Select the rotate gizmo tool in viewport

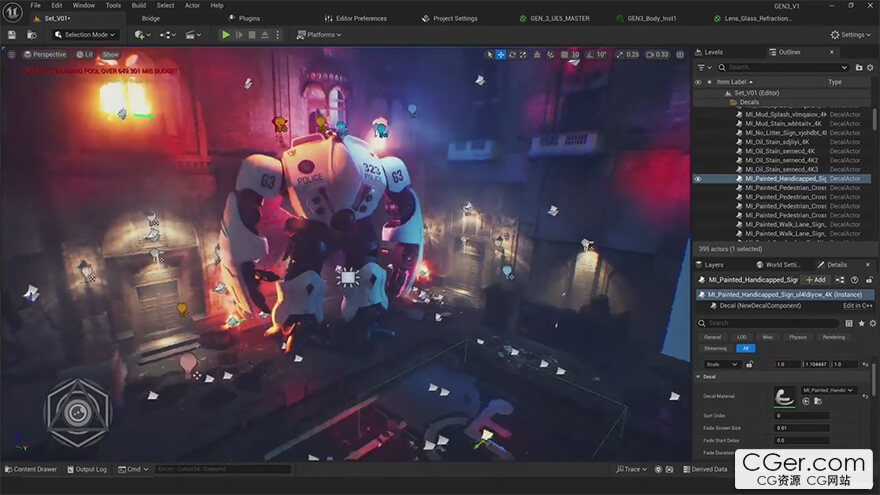[513, 54]
